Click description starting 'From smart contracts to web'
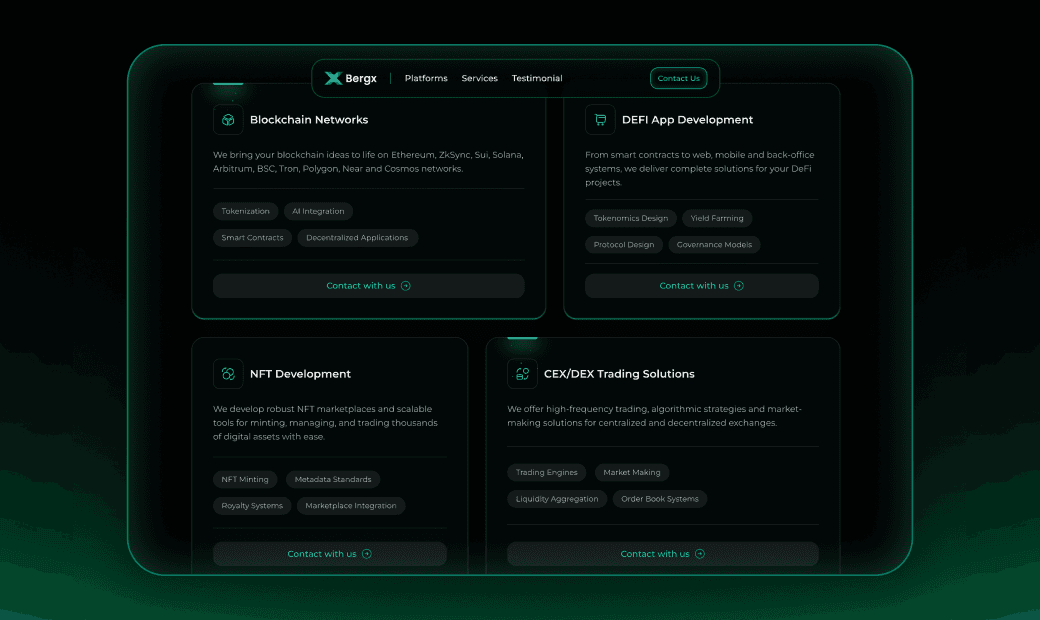Viewport: 1040px width, 620px height. click(700, 168)
